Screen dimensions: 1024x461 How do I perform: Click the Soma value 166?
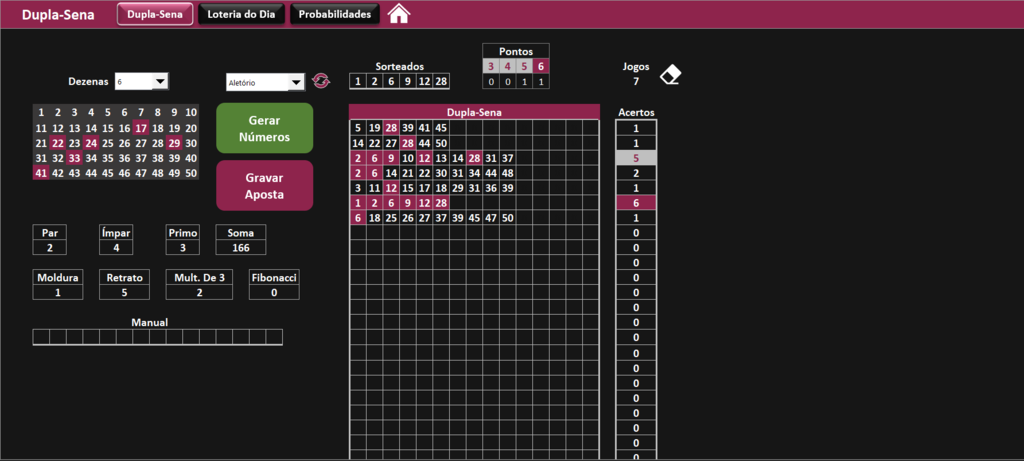[241, 247]
